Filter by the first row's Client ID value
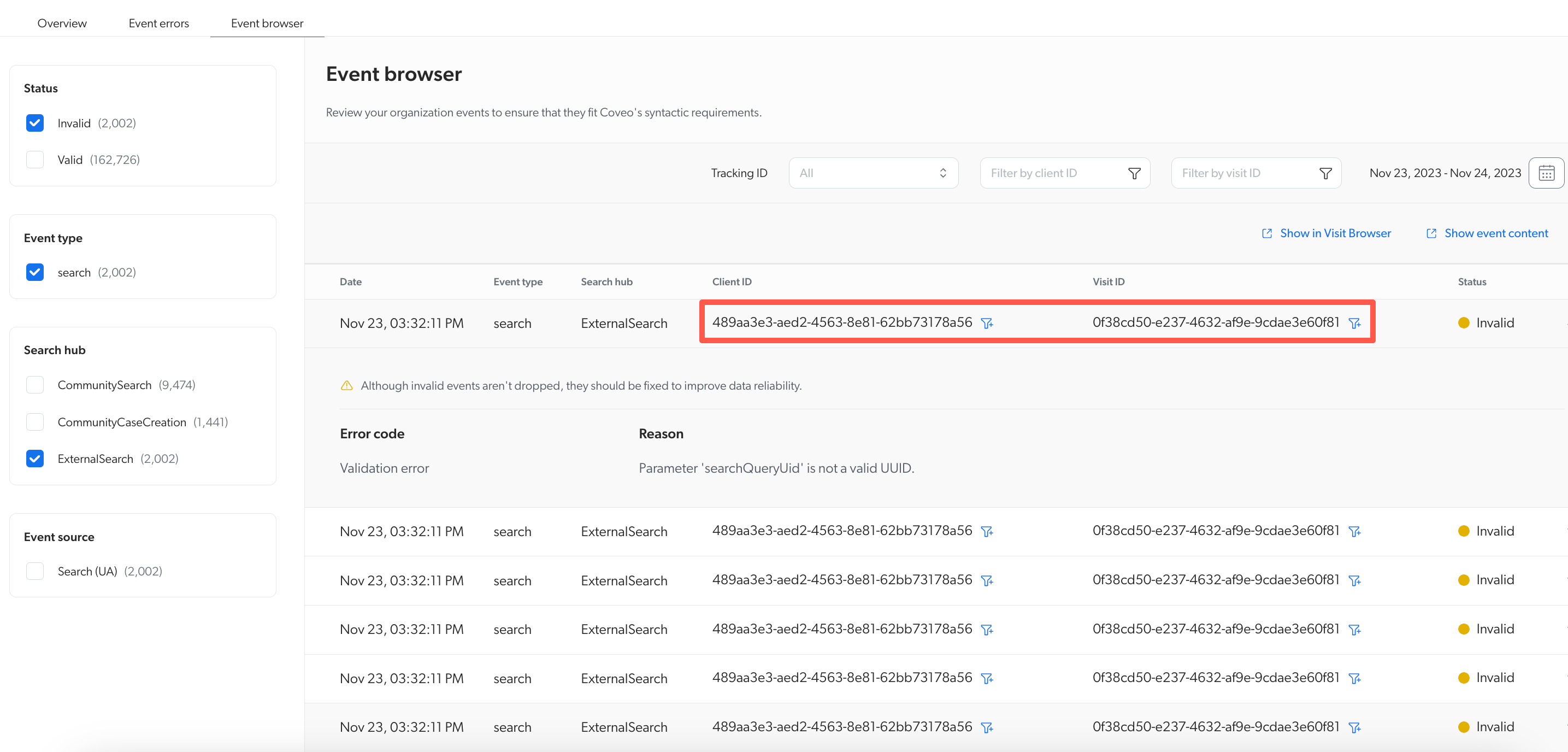 pos(987,323)
